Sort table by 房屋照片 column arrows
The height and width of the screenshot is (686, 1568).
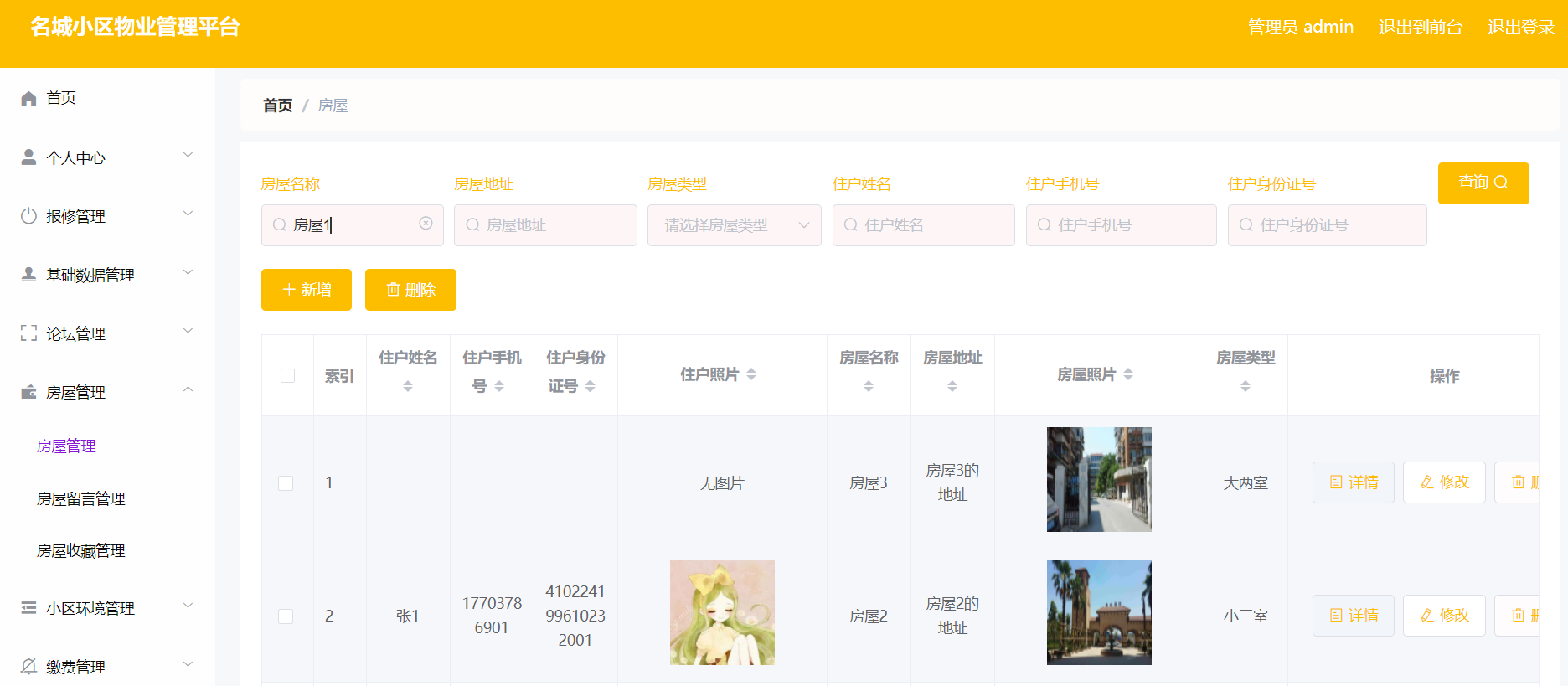1128,374
